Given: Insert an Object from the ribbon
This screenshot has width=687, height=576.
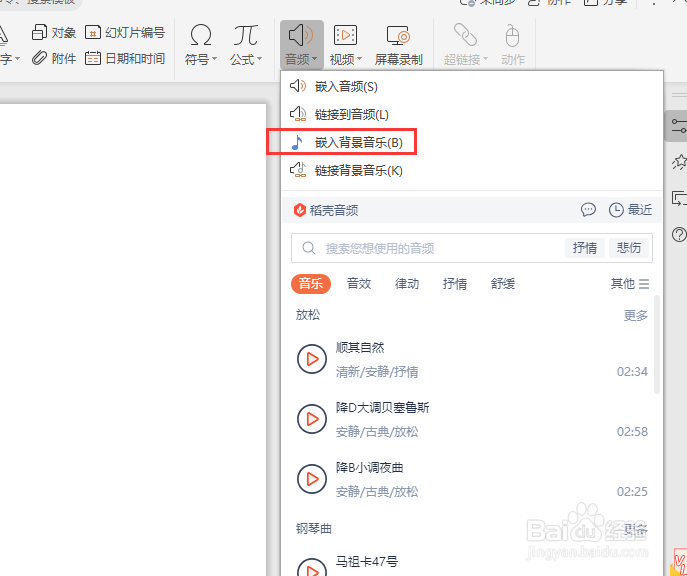Looking at the screenshot, I should (x=54, y=33).
